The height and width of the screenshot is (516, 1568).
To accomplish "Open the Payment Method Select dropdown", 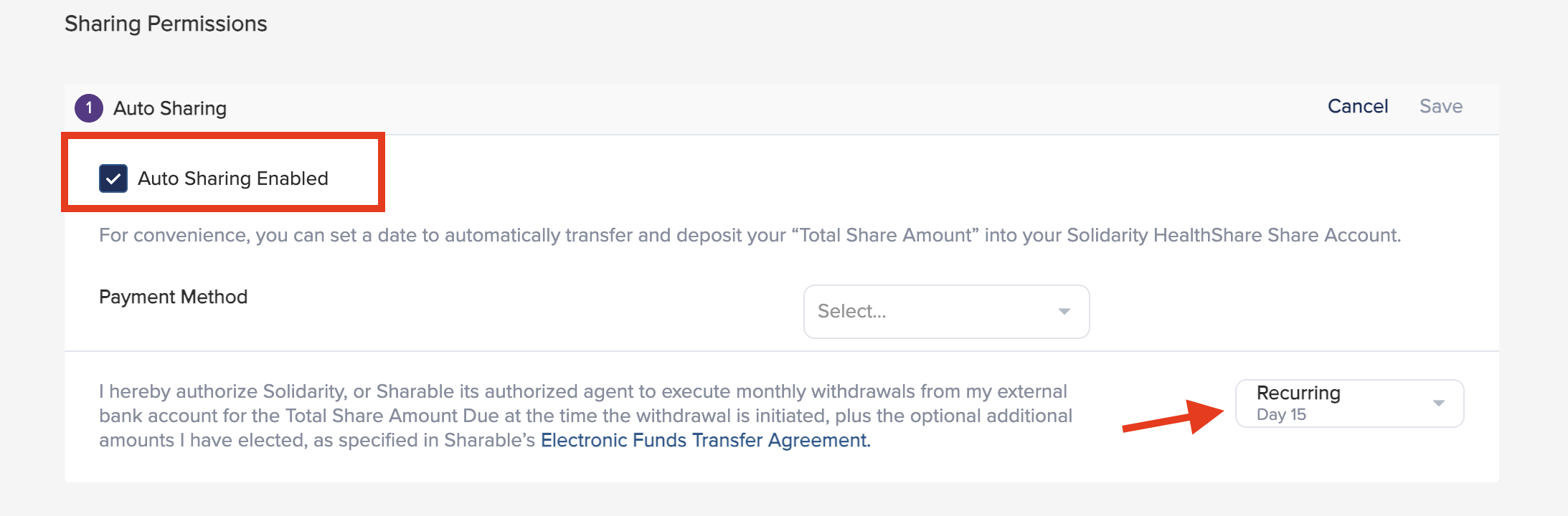I will point(945,312).
